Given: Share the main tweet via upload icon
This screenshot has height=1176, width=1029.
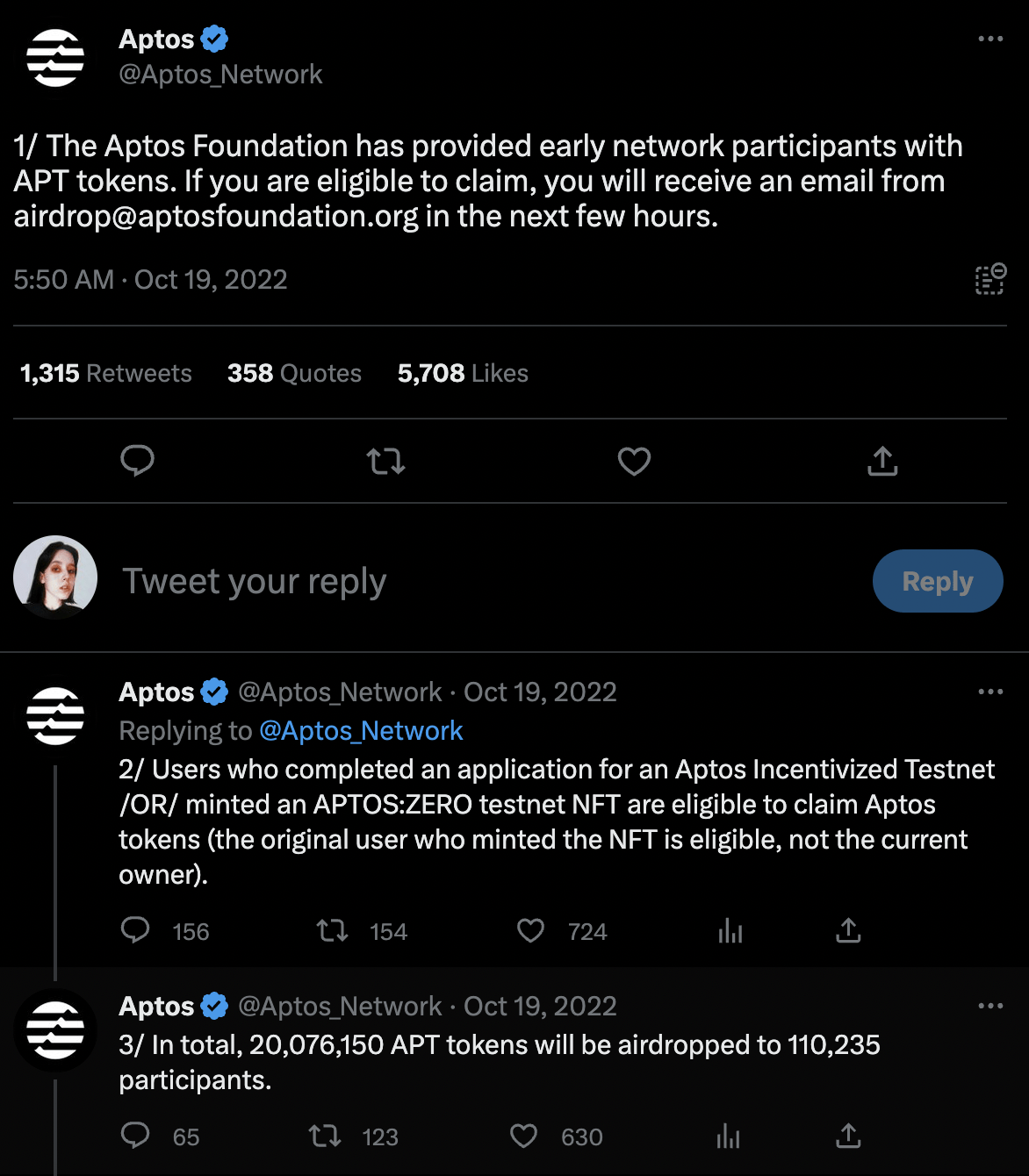Looking at the screenshot, I should pos(882,461).
